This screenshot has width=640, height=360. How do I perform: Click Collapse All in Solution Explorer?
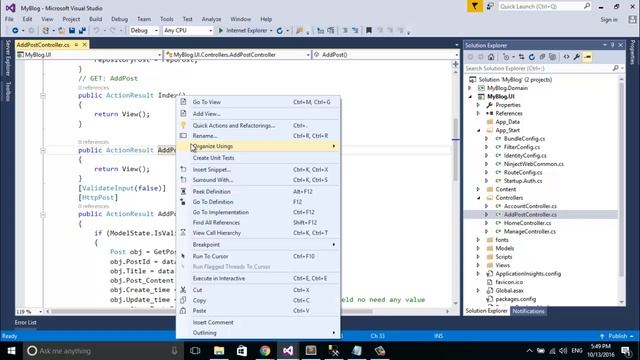click(x=542, y=57)
